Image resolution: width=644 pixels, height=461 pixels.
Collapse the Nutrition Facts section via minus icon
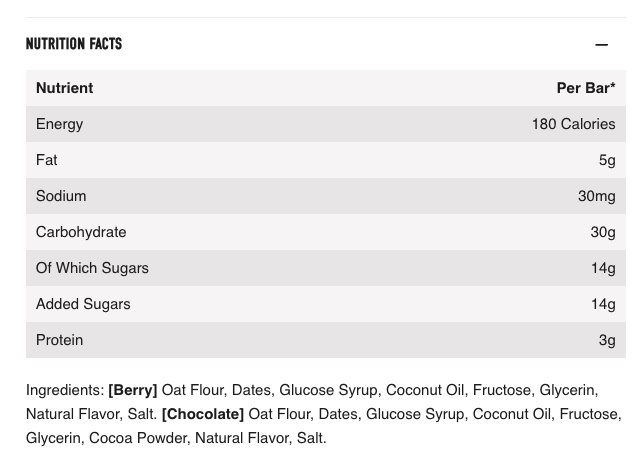pyautogui.click(x=601, y=45)
